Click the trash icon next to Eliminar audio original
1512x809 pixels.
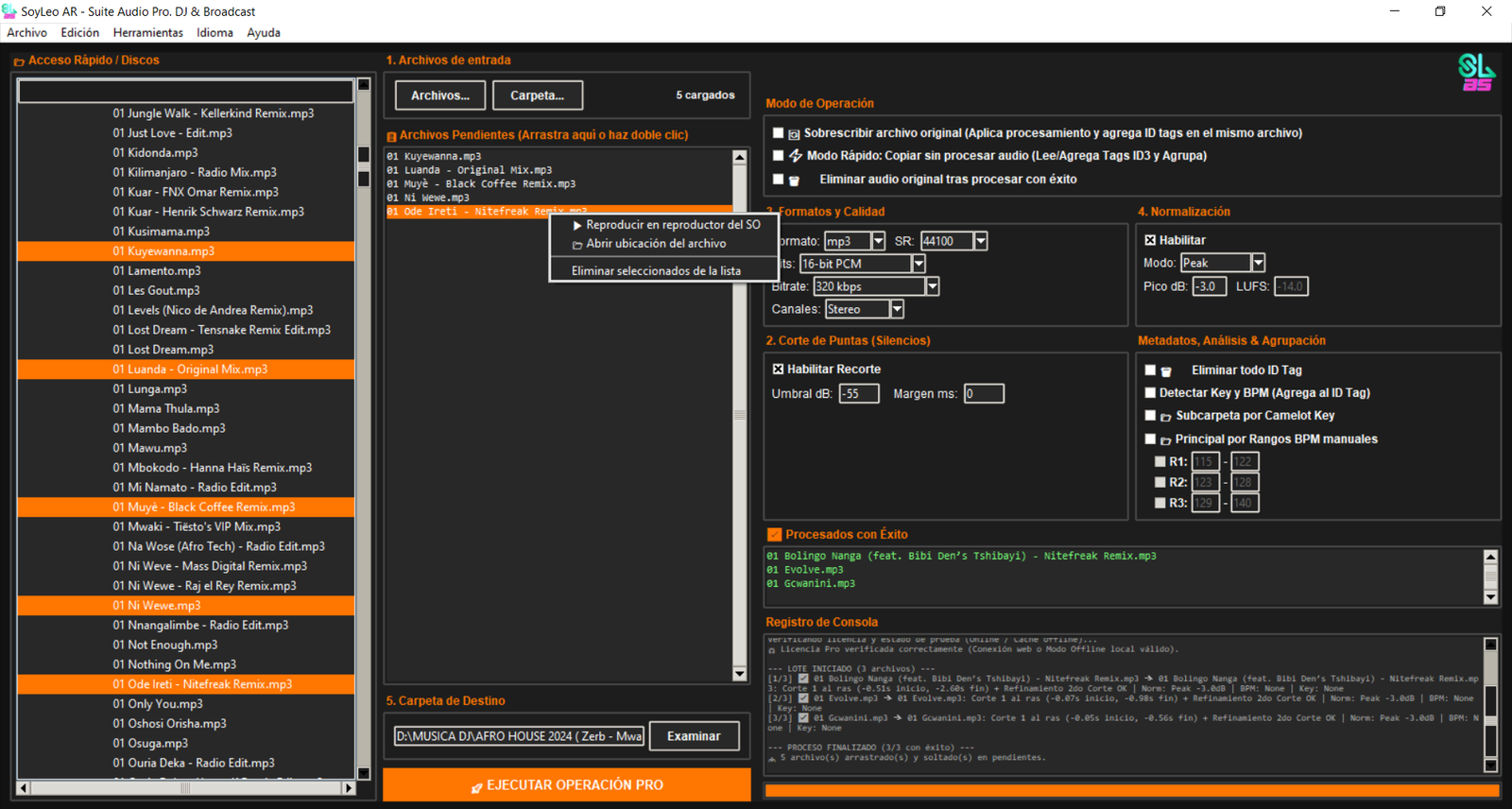(x=794, y=180)
